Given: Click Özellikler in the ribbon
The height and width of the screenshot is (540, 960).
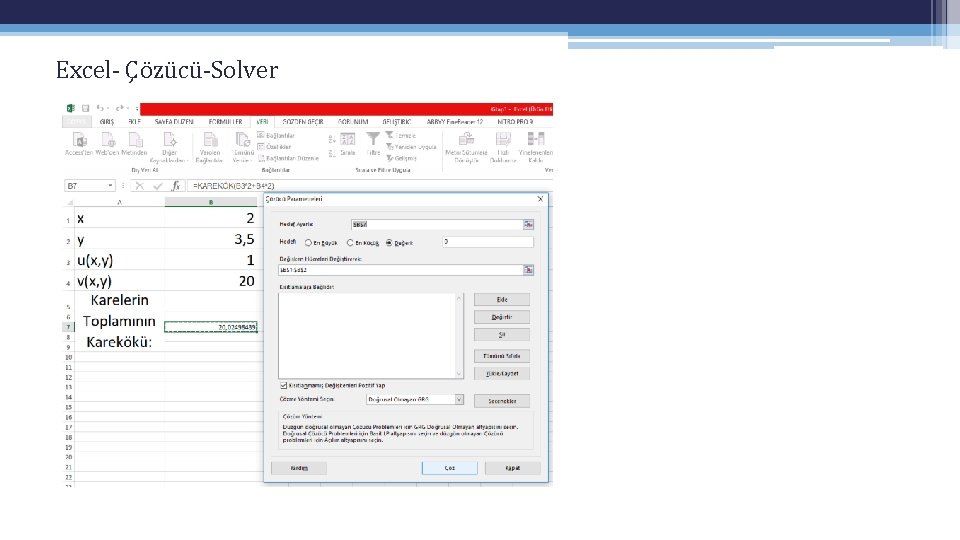Looking at the screenshot, I should (274, 147).
